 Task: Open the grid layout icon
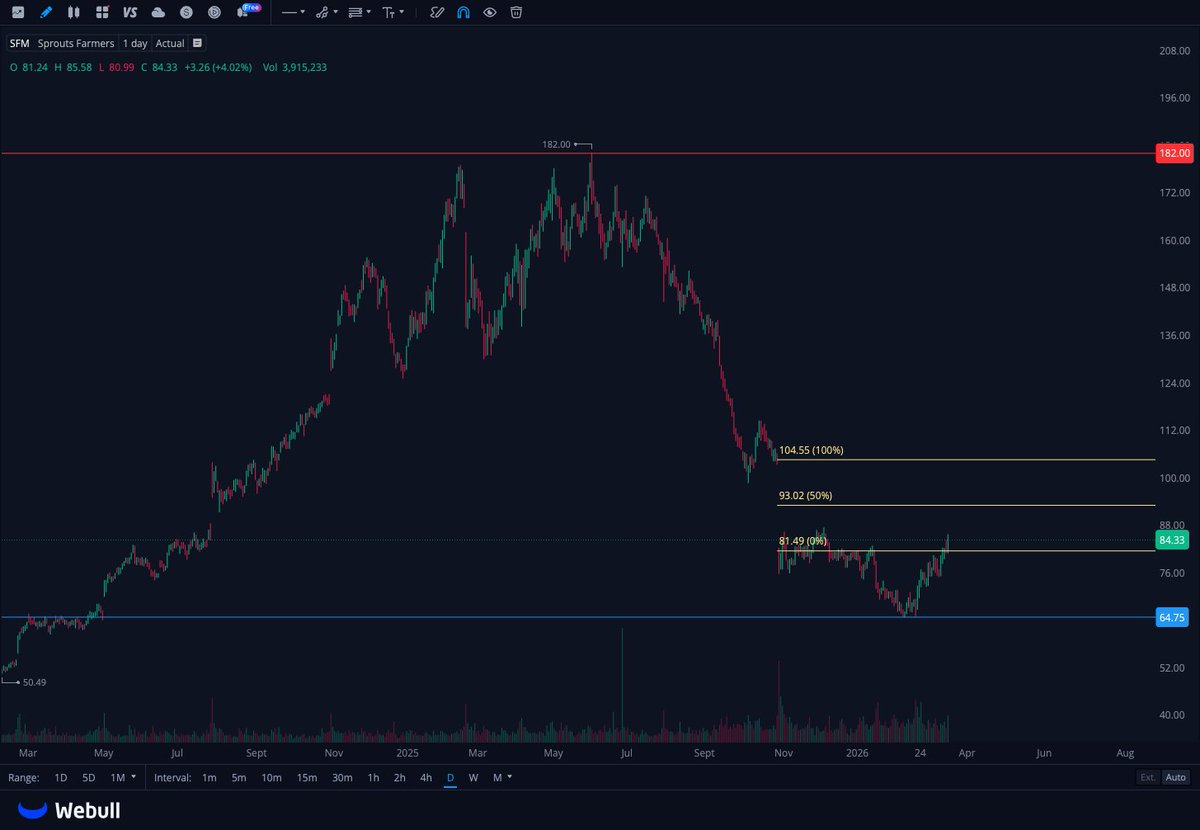pyautogui.click(x=101, y=12)
